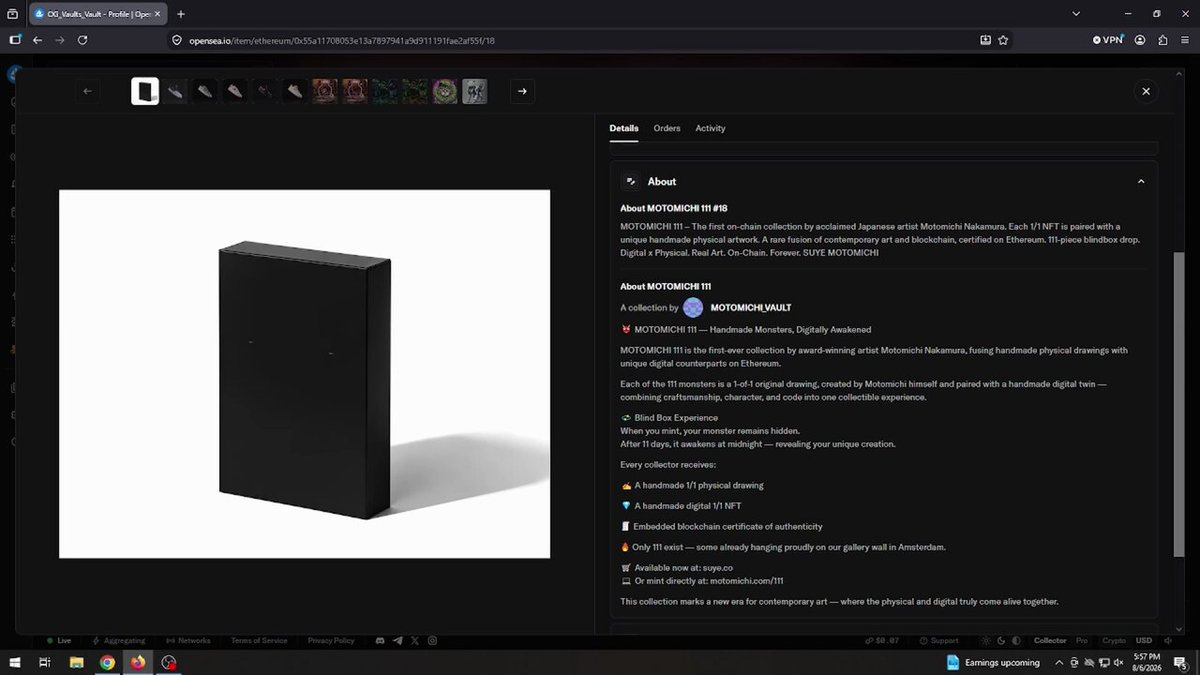Open the Privacy Policy link
The image size is (1200, 675).
331,640
